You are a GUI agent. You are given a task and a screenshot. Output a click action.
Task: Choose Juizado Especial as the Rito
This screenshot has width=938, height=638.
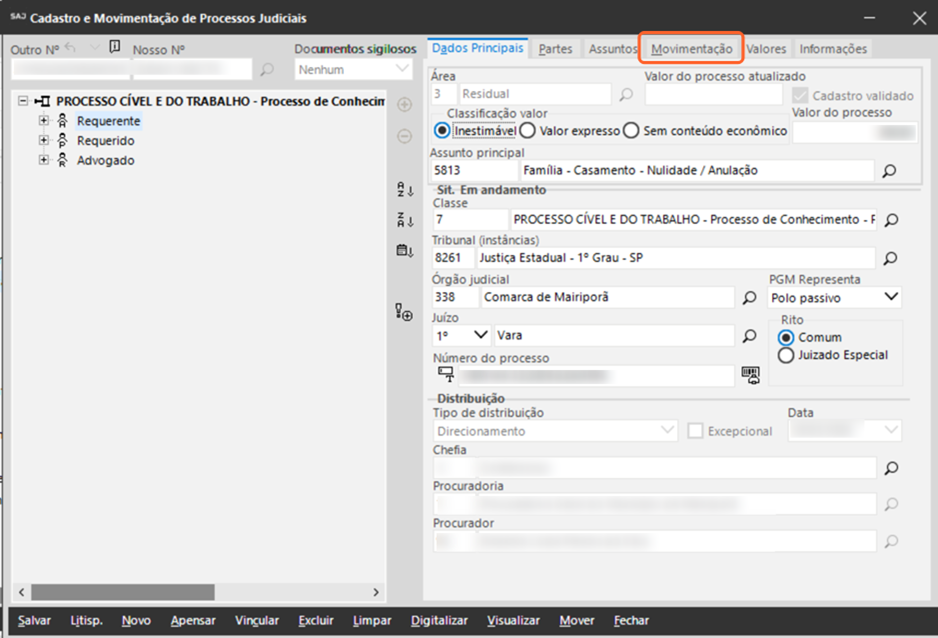pos(786,355)
